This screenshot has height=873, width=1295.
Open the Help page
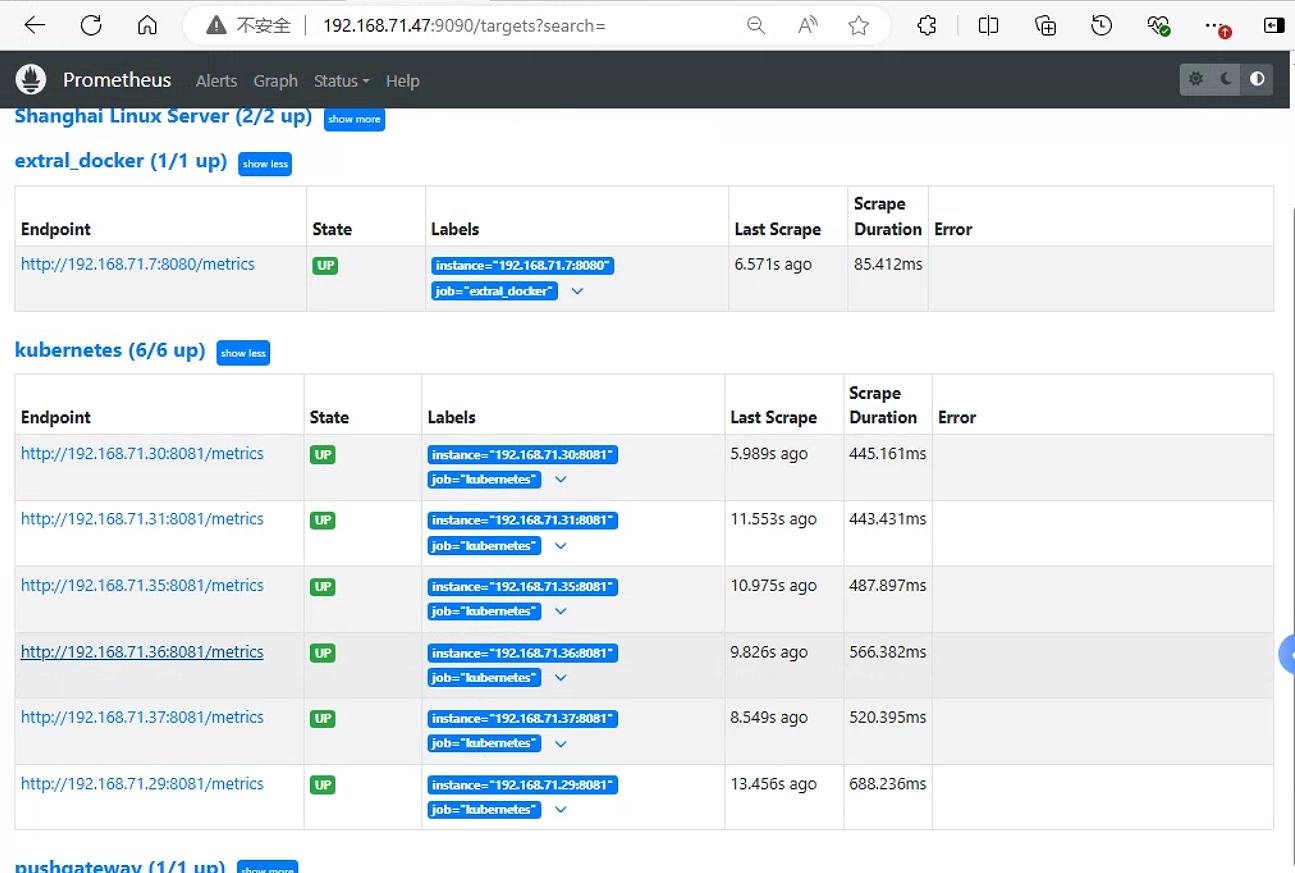click(x=402, y=81)
